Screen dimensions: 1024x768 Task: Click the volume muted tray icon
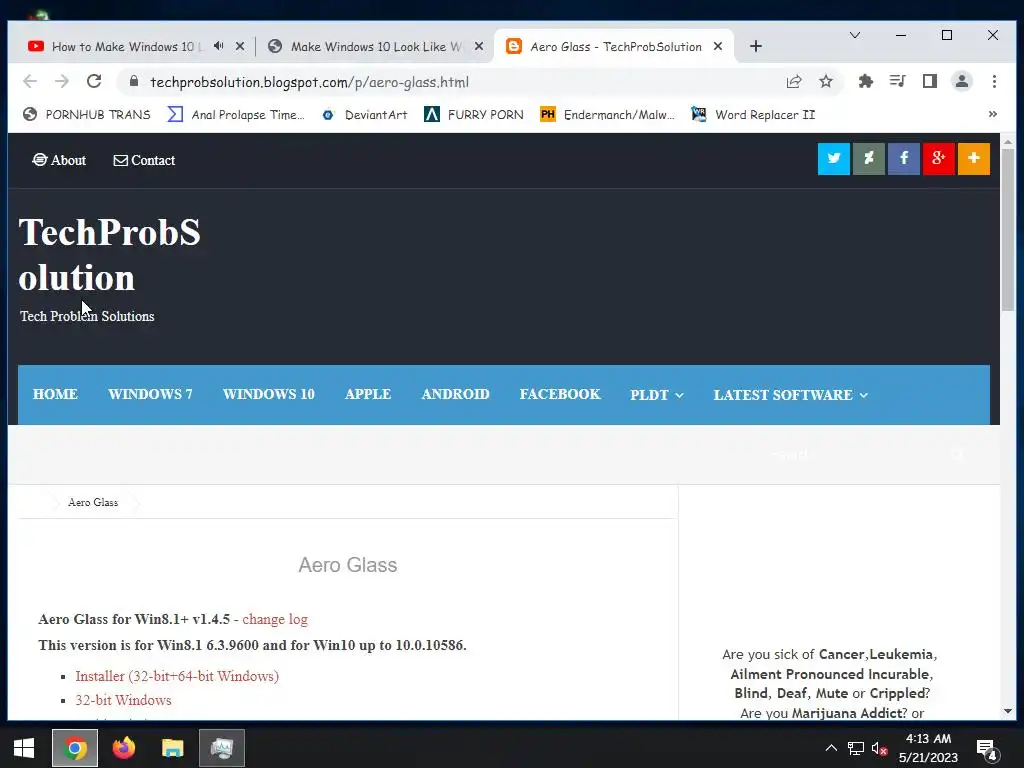click(879, 748)
